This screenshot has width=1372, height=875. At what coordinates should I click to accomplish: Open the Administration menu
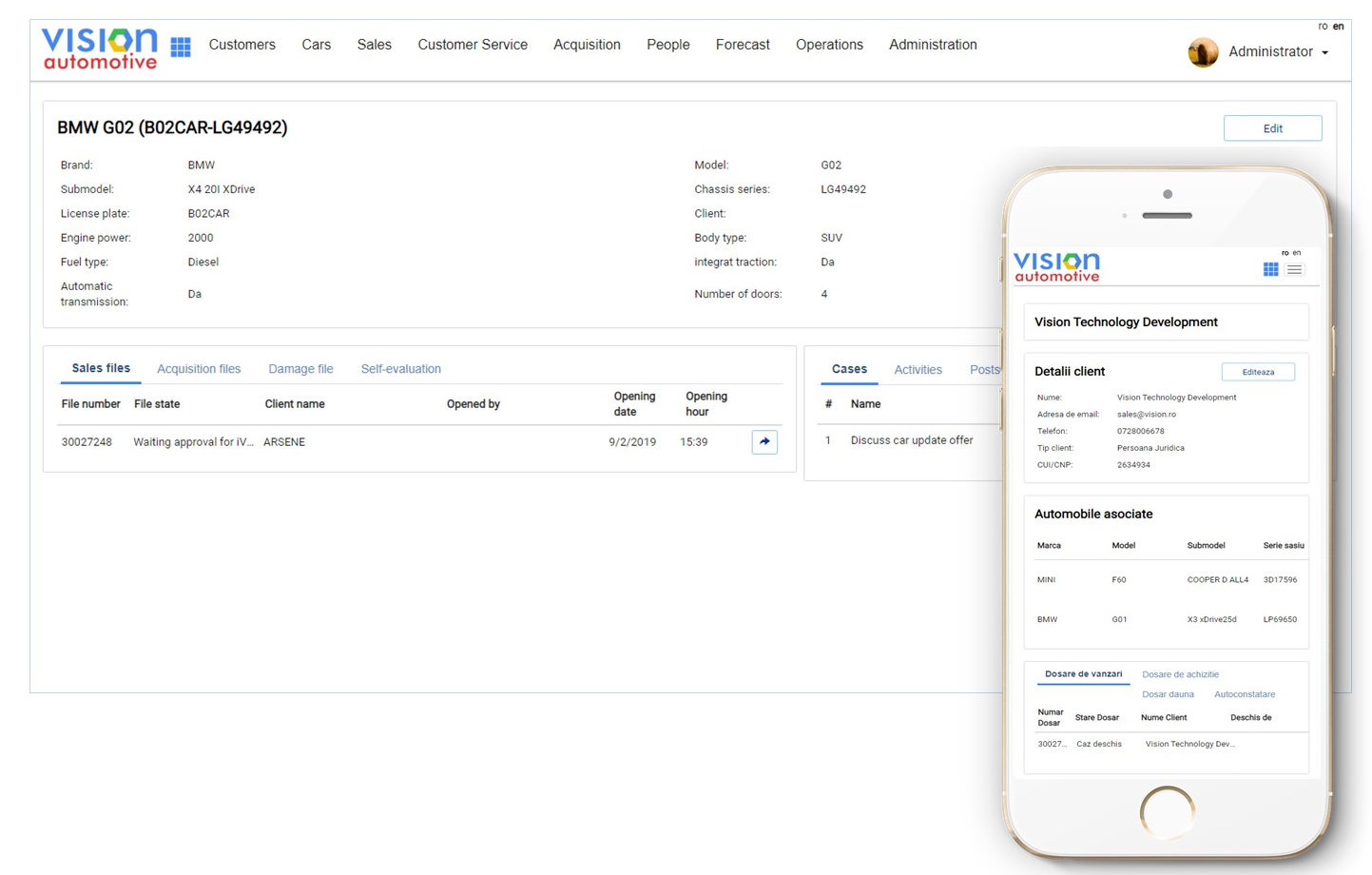pyautogui.click(x=933, y=45)
